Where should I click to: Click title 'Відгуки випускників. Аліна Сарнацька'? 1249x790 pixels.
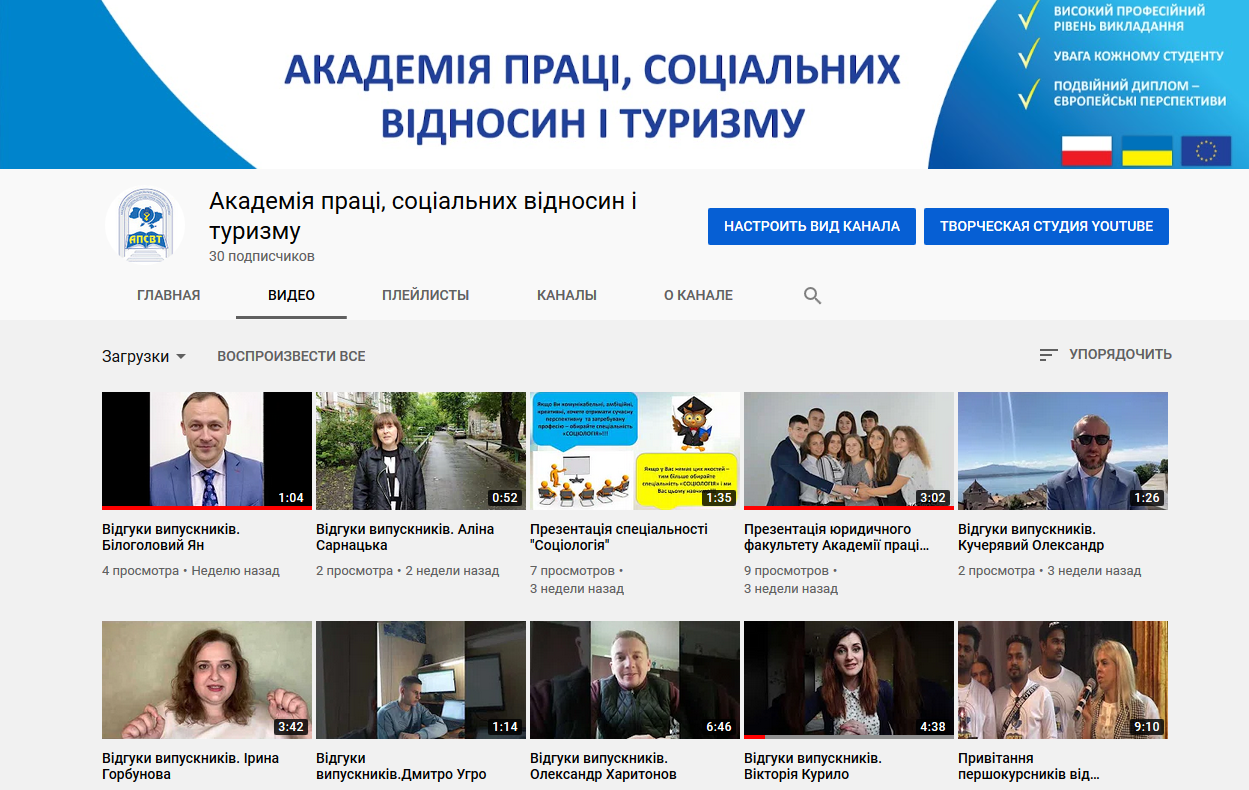pyautogui.click(x=405, y=537)
